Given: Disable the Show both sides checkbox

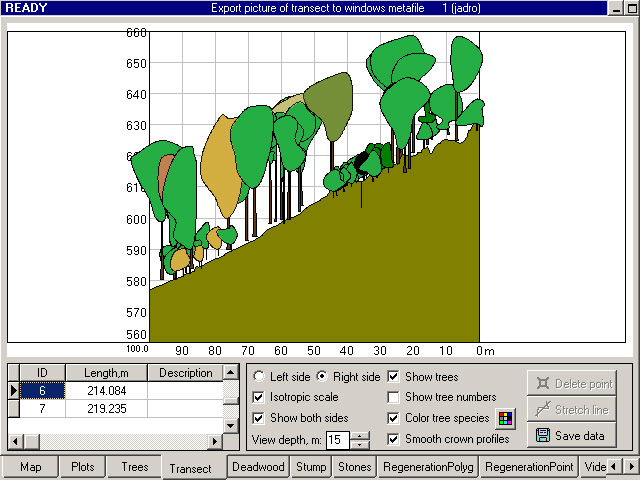Looking at the screenshot, I should (x=260, y=418).
